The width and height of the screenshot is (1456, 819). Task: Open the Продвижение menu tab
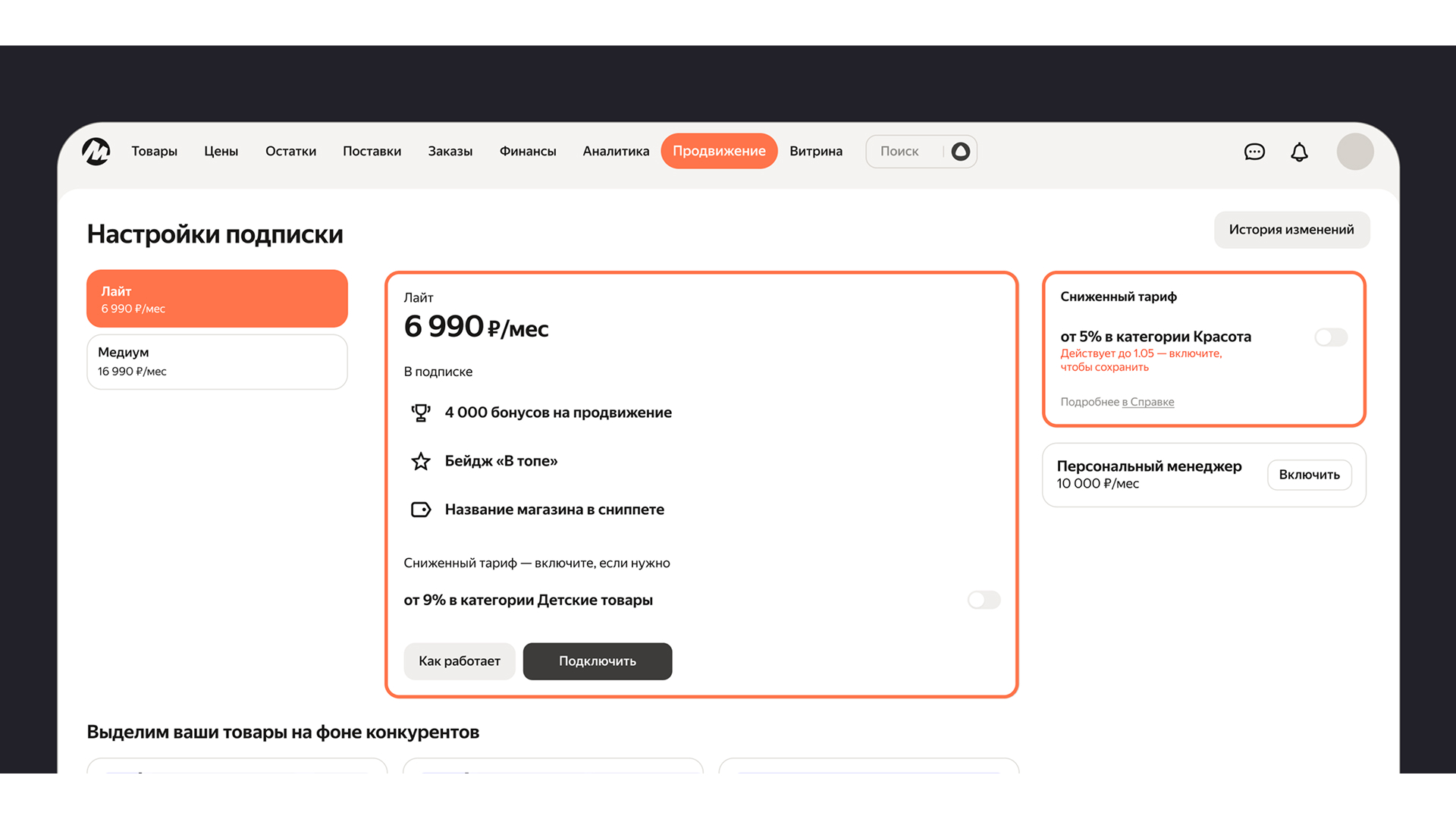tap(719, 151)
